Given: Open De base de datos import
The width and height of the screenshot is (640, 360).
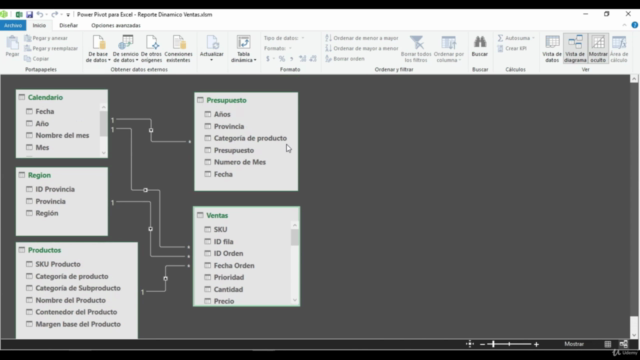Looking at the screenshot, I should (x=98, y=49).
